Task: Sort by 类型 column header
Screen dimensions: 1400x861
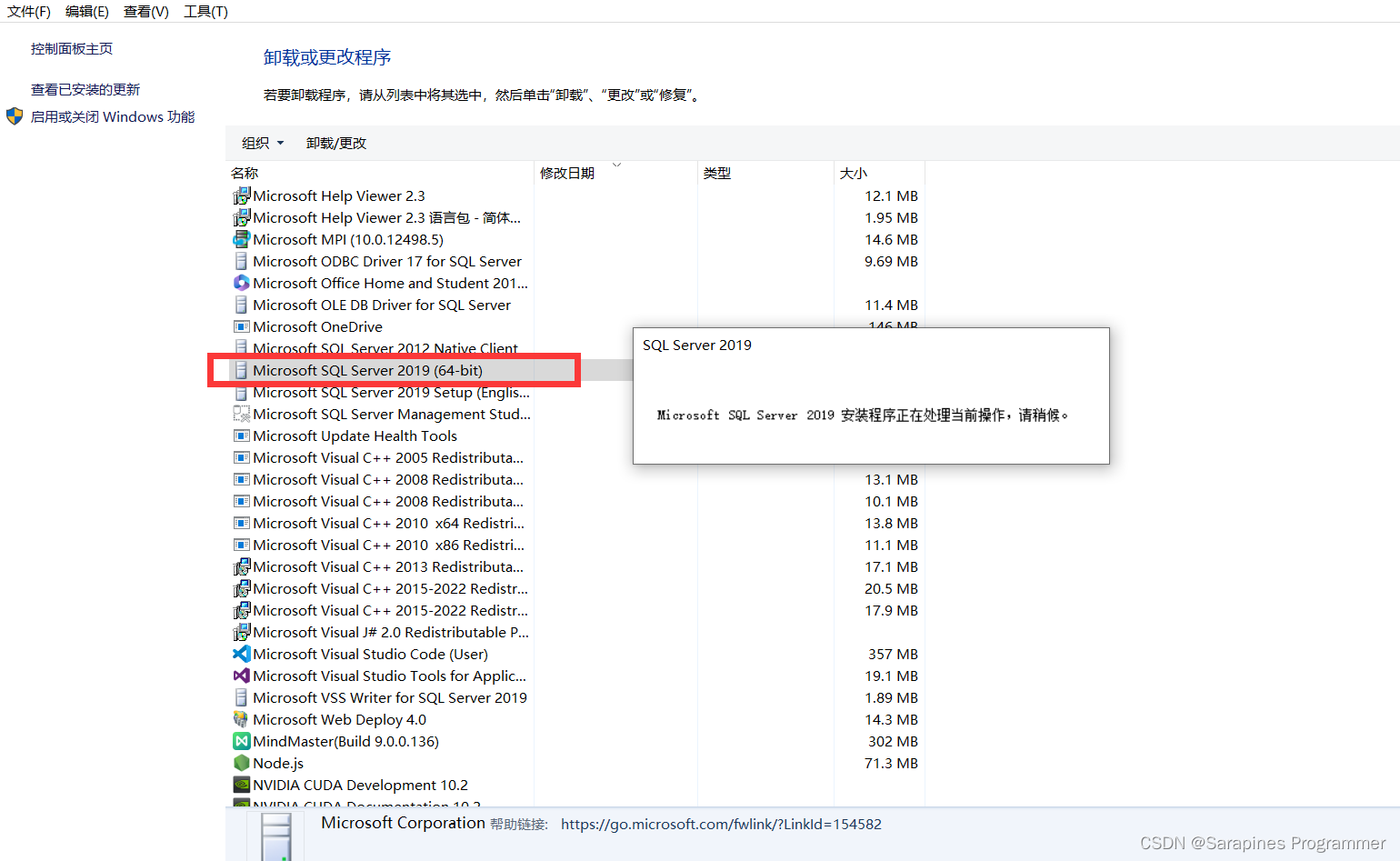Action: (717, 173)
